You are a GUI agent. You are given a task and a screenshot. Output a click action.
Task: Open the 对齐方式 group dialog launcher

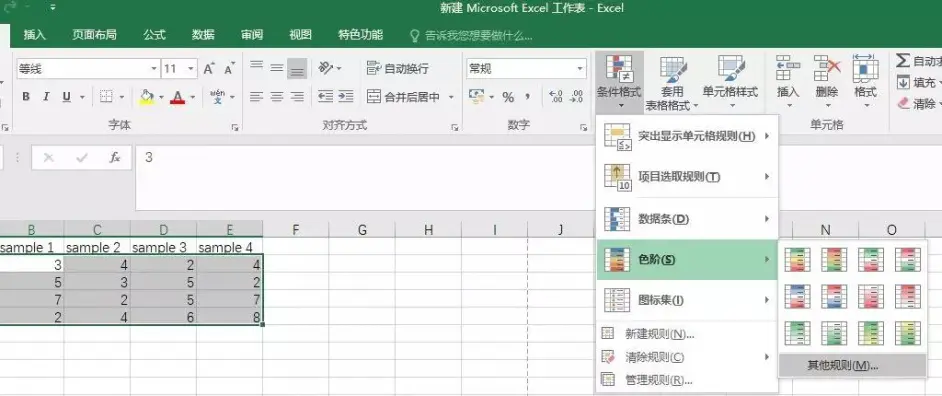tap(455, 127)
